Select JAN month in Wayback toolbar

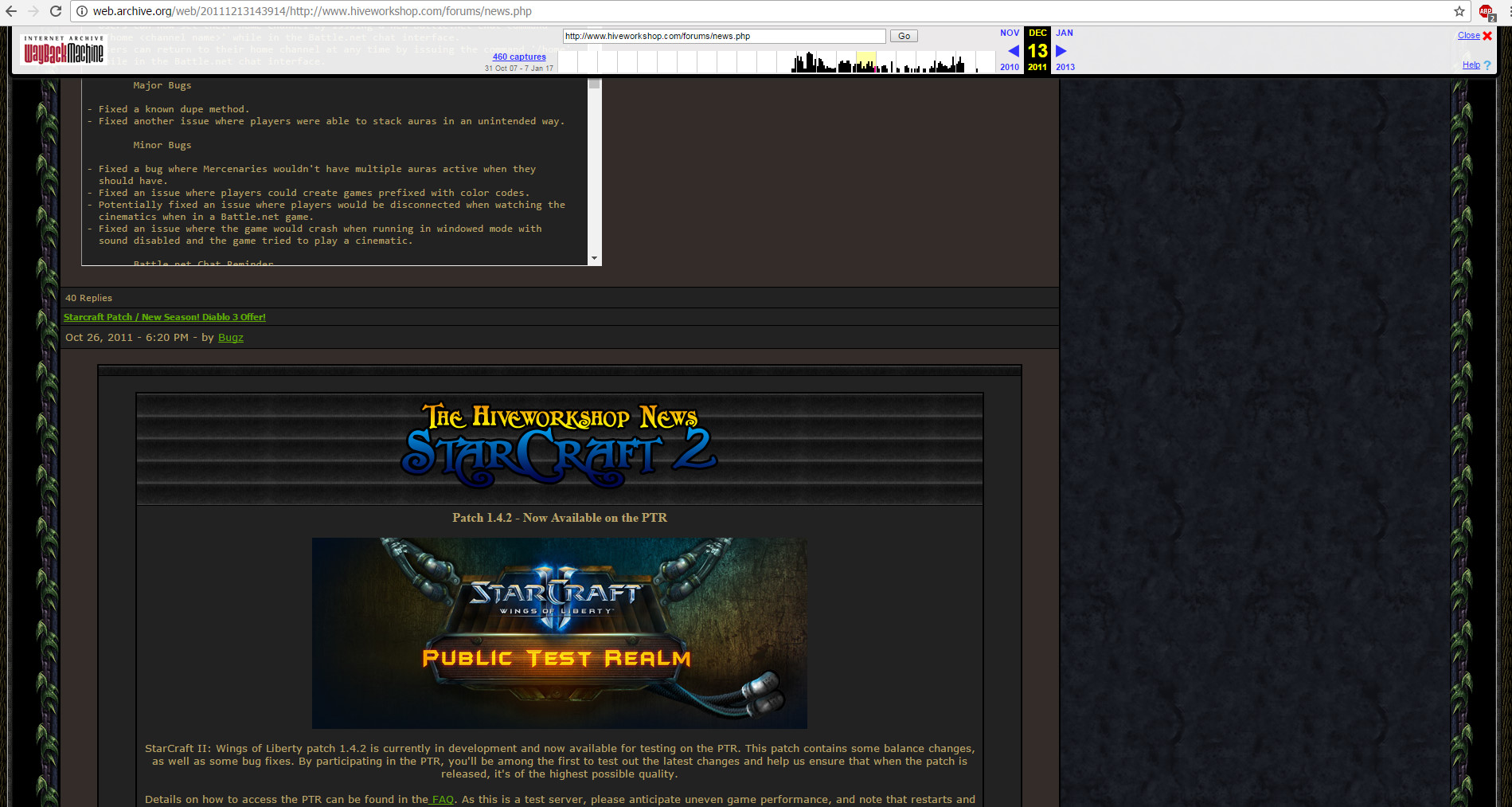coord(1065,33)
